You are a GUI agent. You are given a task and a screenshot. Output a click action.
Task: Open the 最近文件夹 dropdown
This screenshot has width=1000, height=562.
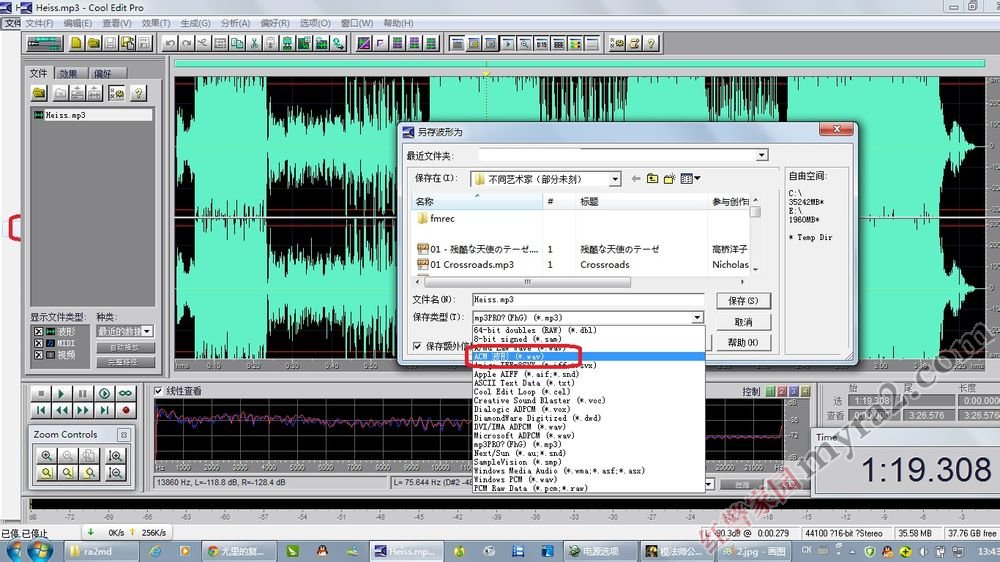point(761,155)
